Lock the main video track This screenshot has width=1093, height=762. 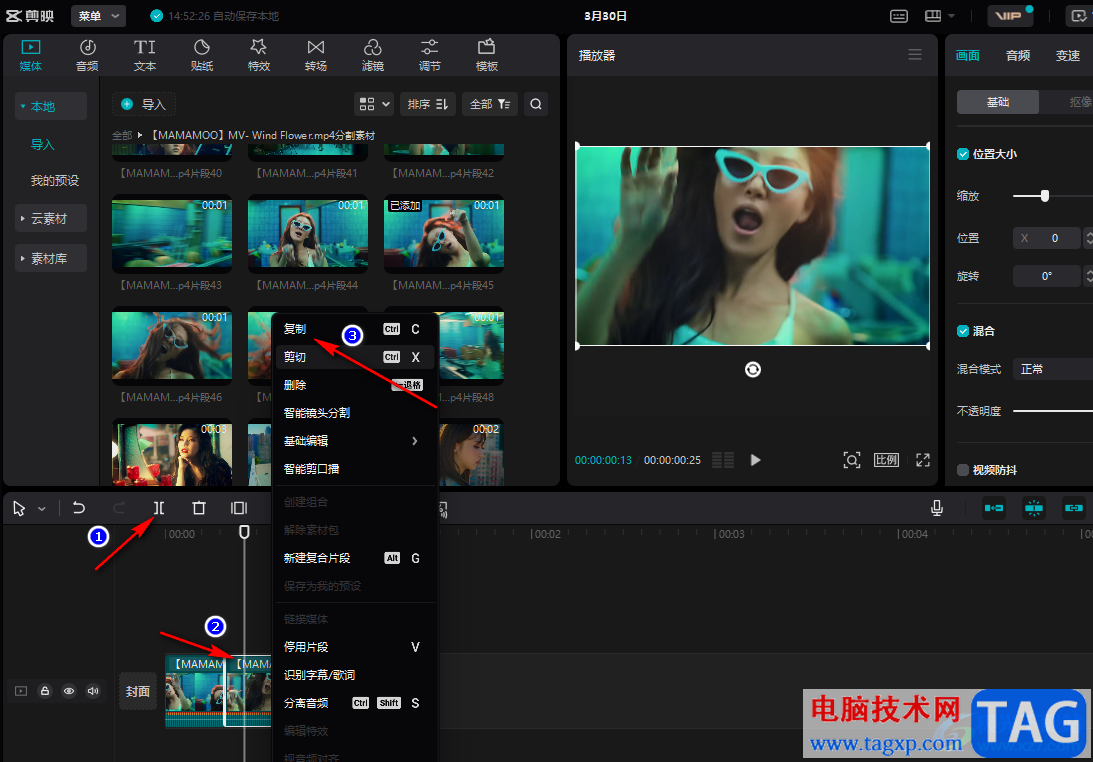click(x=45, y=691)
